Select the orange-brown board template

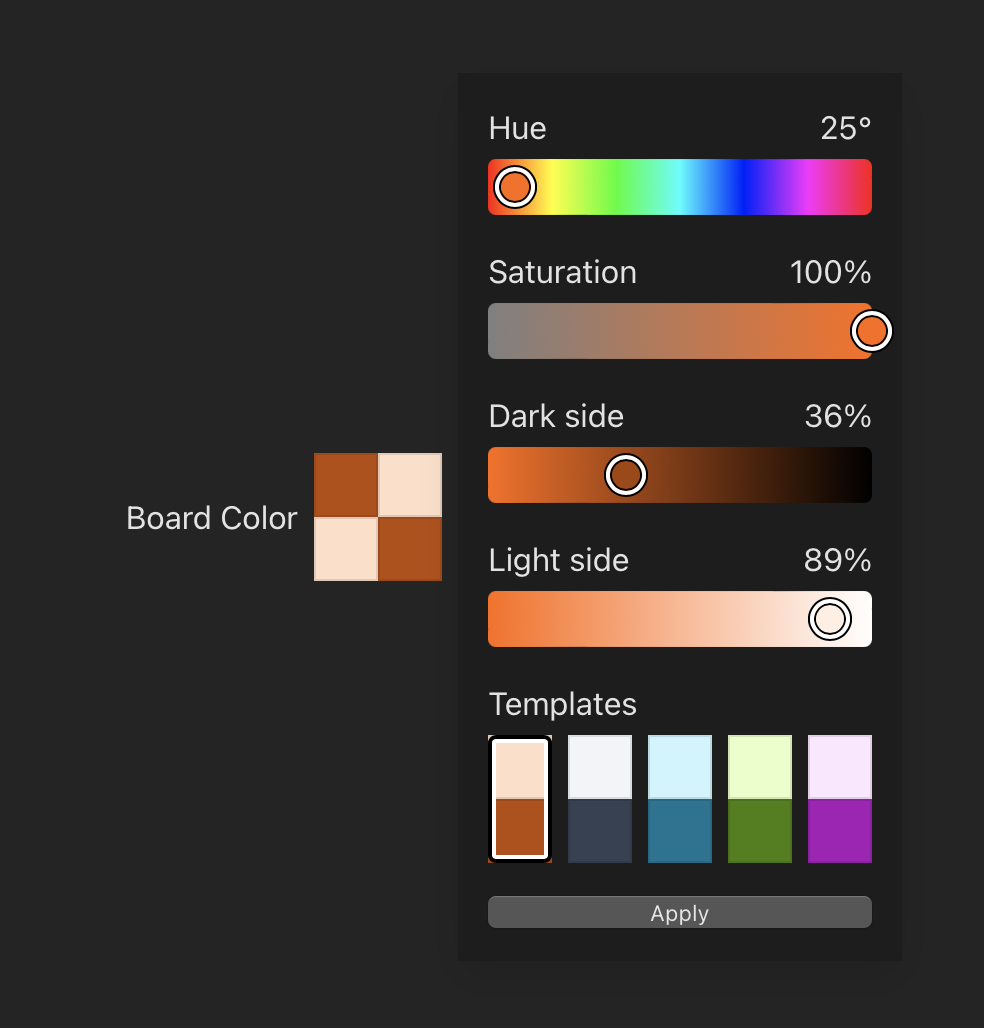pos(520,799)
